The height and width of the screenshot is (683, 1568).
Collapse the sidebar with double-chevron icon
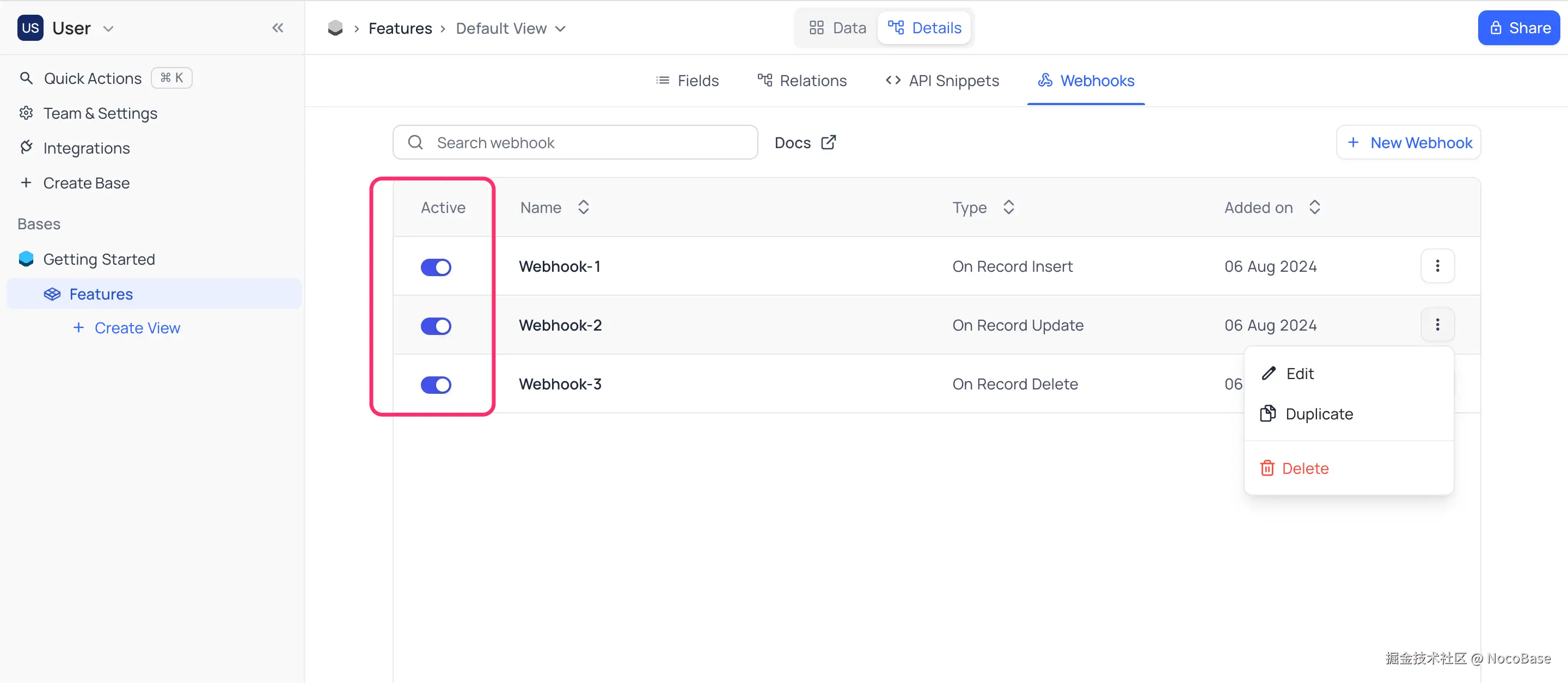coord(278,28)
